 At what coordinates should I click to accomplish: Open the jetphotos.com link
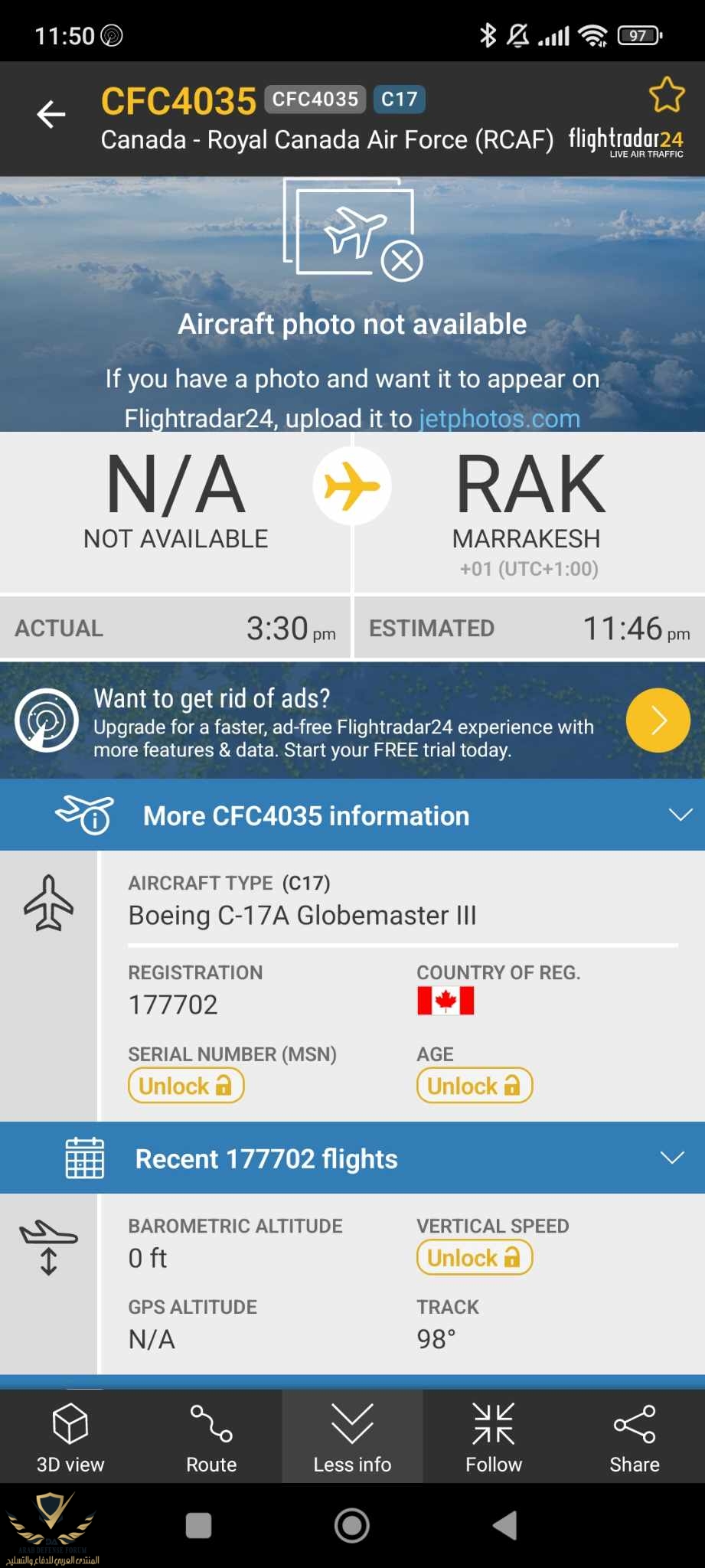499,419
